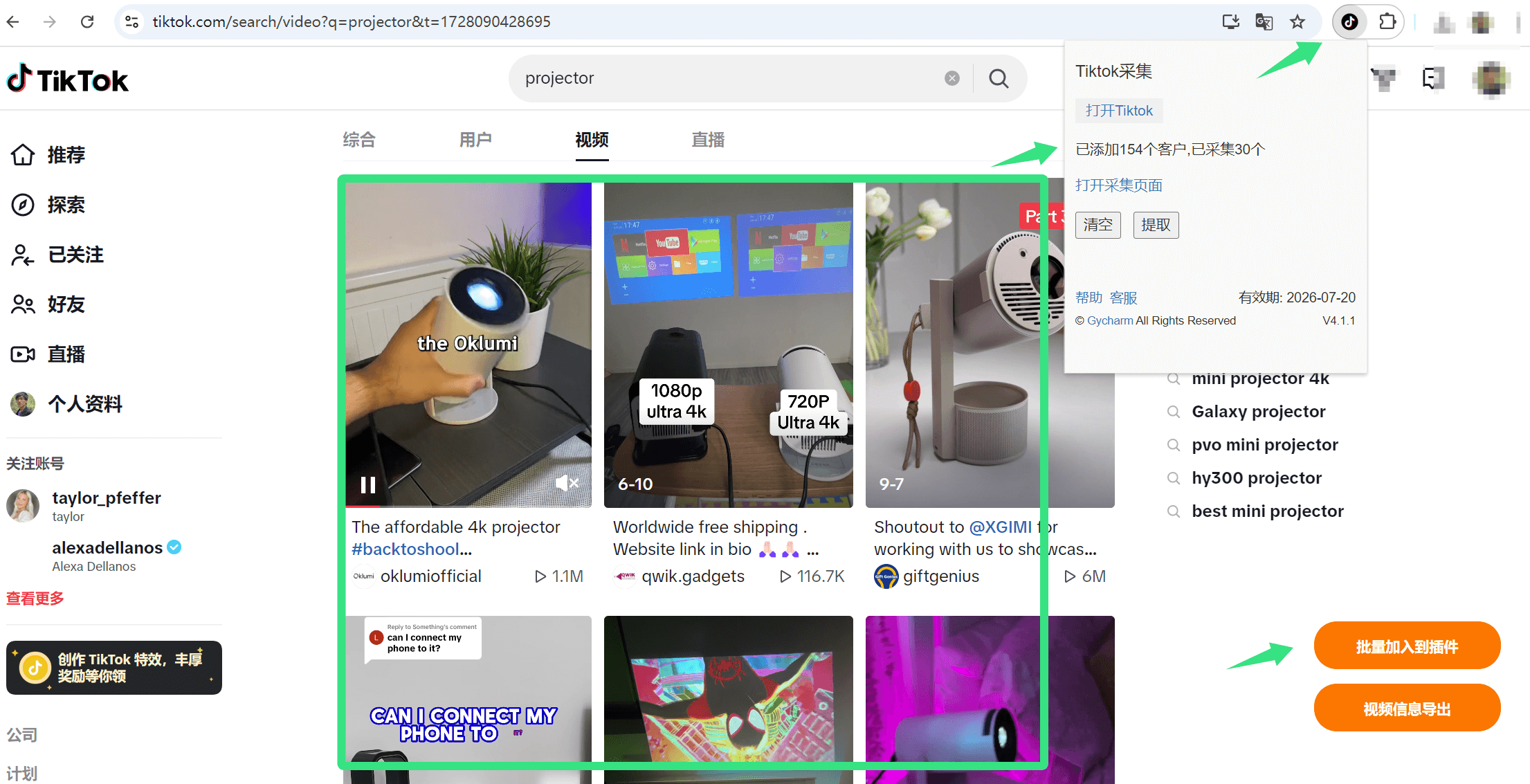Search suggestion 'mini projector 4k'

(1260, 379)
